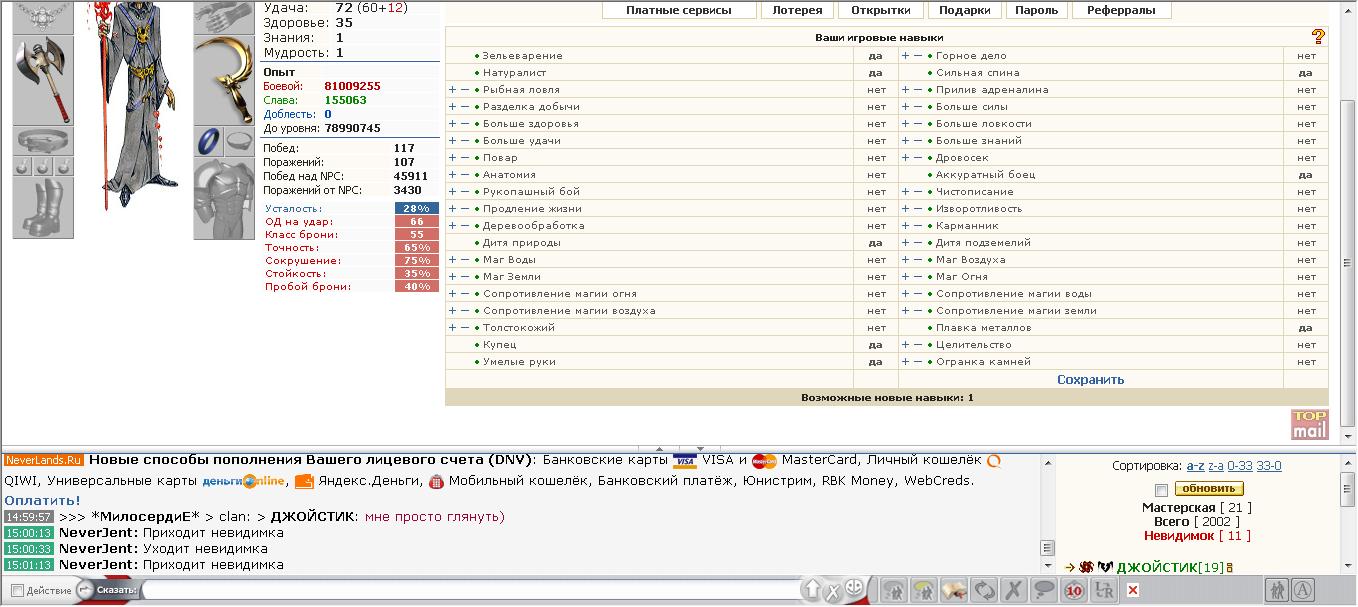1358x607 pixels.
Task: Select the necklace equipment slot
Action: click(x=43, y=16)
